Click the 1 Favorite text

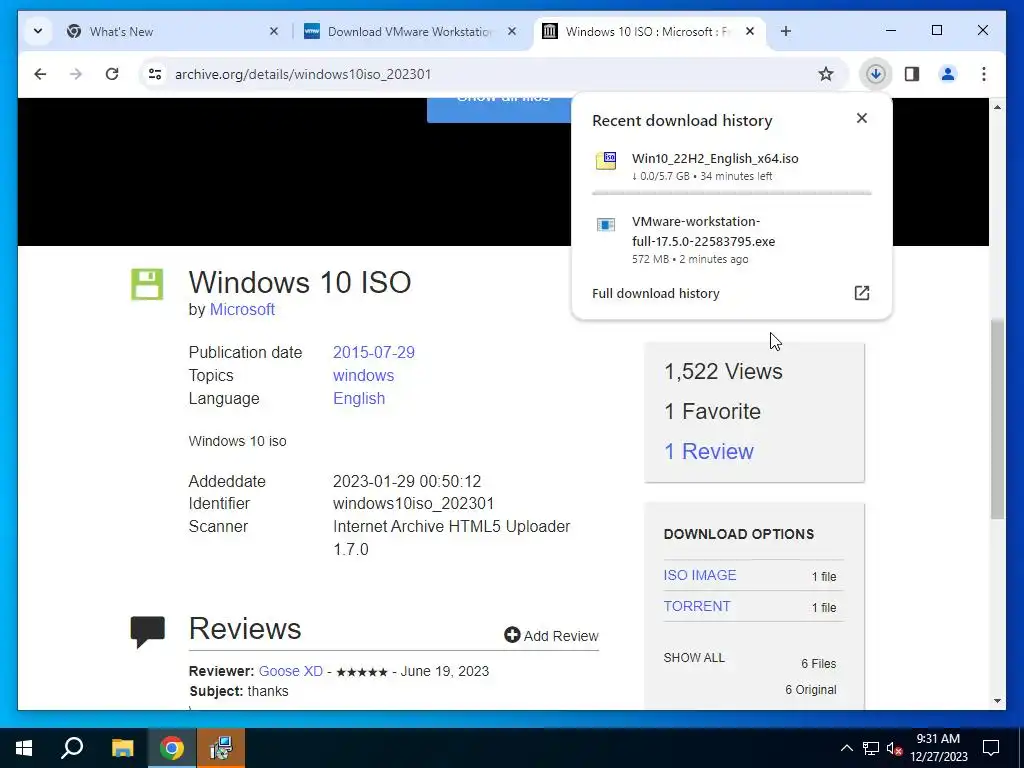[712, 411]
